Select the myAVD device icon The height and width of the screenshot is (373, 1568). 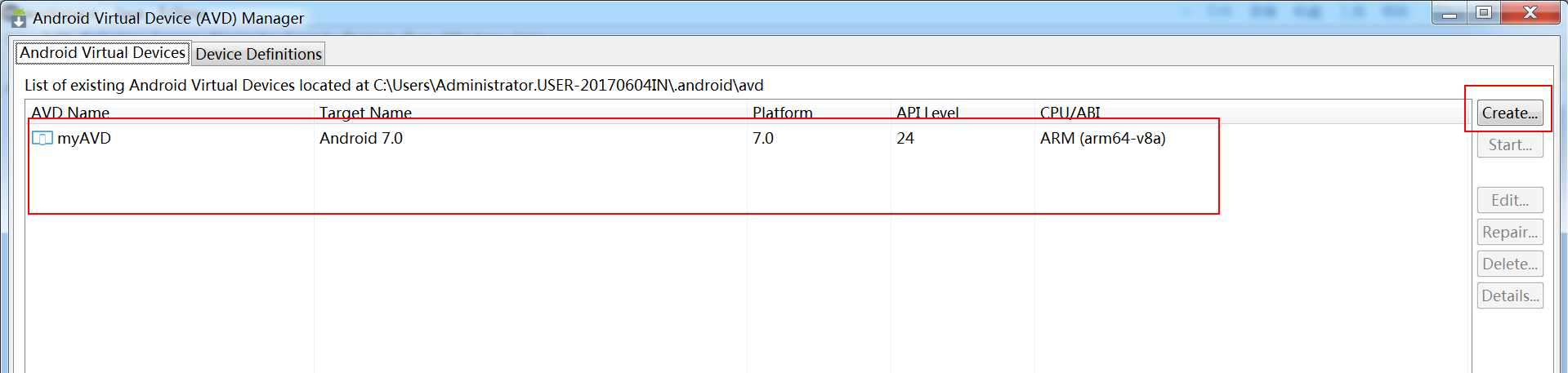[42, 138]
